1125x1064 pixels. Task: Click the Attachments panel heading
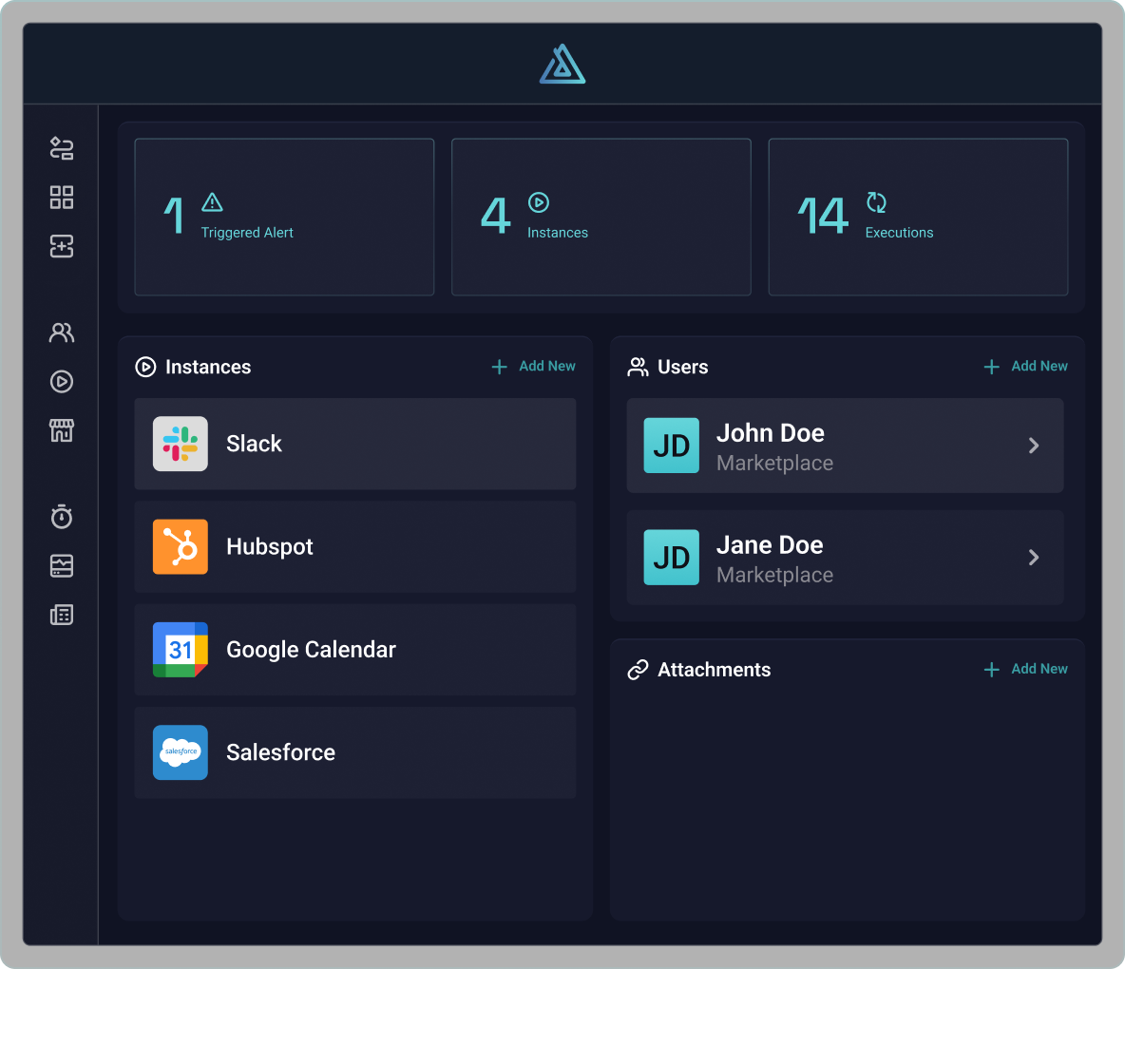click(x=714, y=670)
